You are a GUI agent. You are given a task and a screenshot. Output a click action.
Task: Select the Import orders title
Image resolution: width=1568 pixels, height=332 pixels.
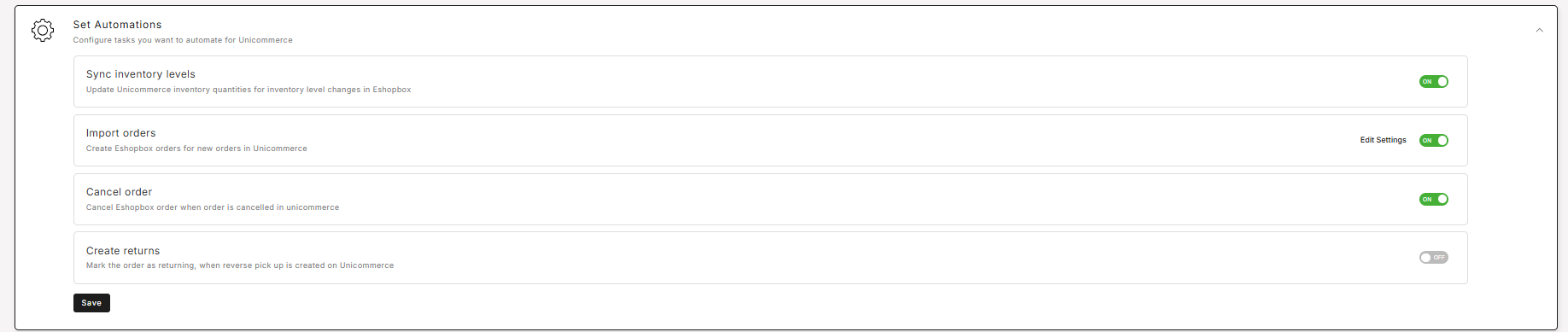(x=121, y=133)
